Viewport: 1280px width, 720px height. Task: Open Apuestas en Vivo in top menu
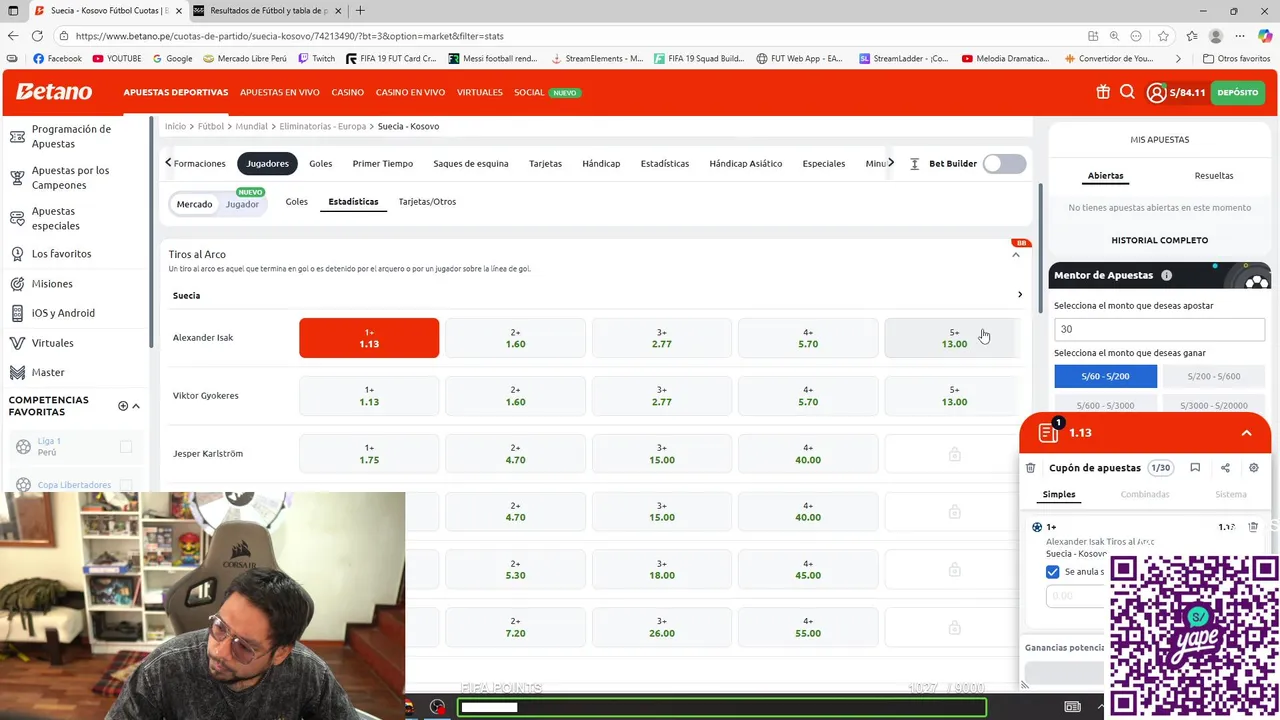280,92
